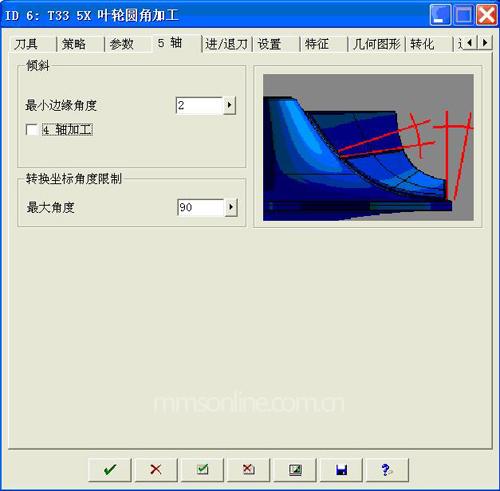Click the 最小边缘角度 input field

(199, 105)
